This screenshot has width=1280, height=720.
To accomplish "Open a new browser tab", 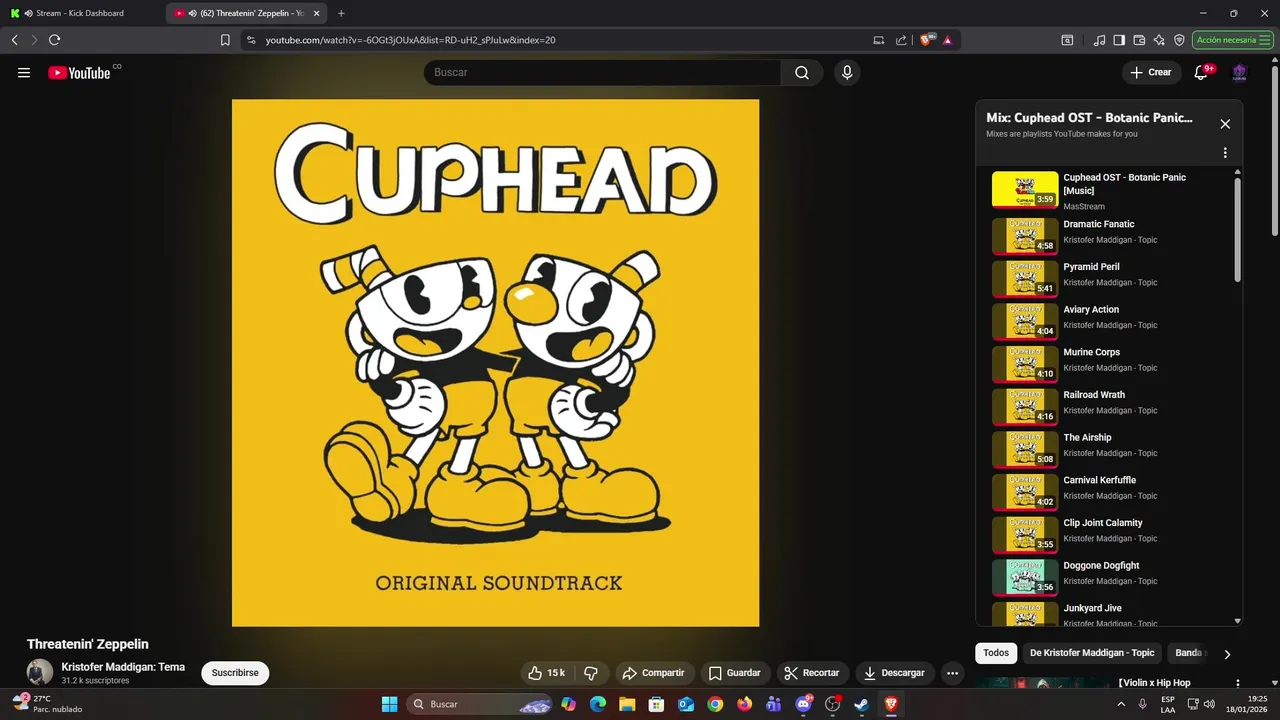I will click(x=341, y=13).
